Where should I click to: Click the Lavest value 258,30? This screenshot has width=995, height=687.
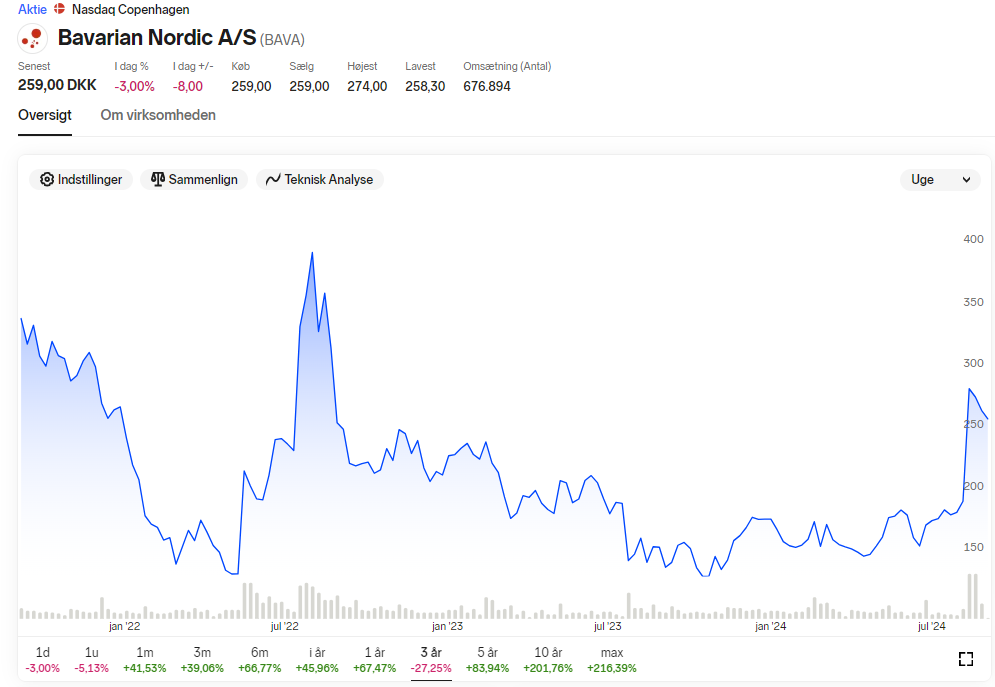425,86
